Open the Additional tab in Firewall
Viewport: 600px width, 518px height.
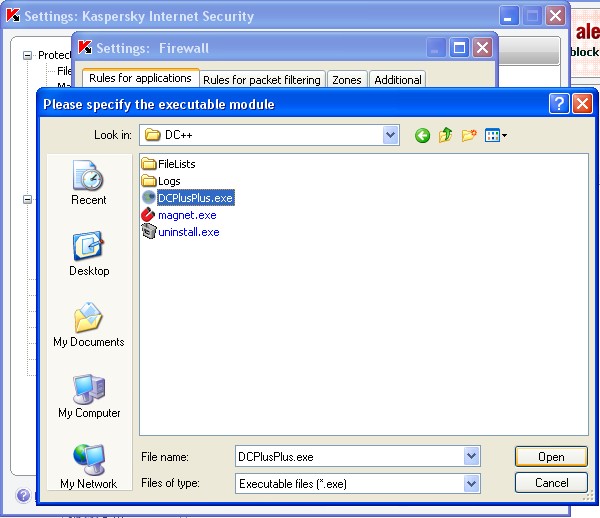coord(398,80)
